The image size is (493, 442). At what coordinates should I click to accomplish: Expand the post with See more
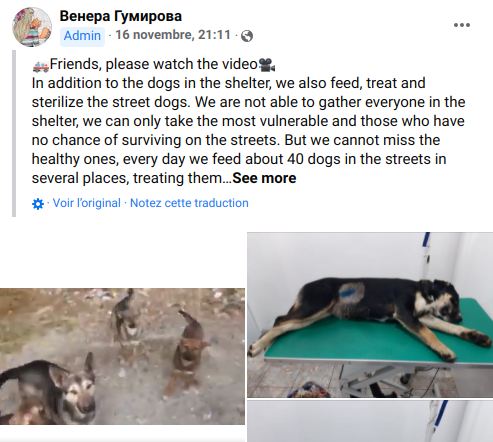pos(264,178)
